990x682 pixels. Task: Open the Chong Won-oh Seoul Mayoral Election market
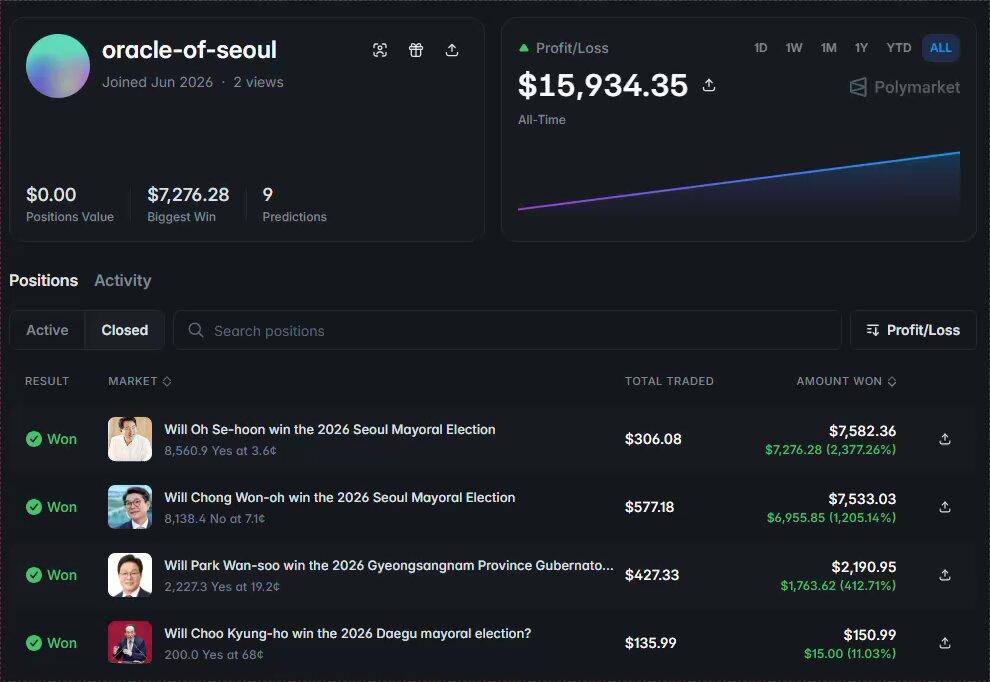(340, 498)
